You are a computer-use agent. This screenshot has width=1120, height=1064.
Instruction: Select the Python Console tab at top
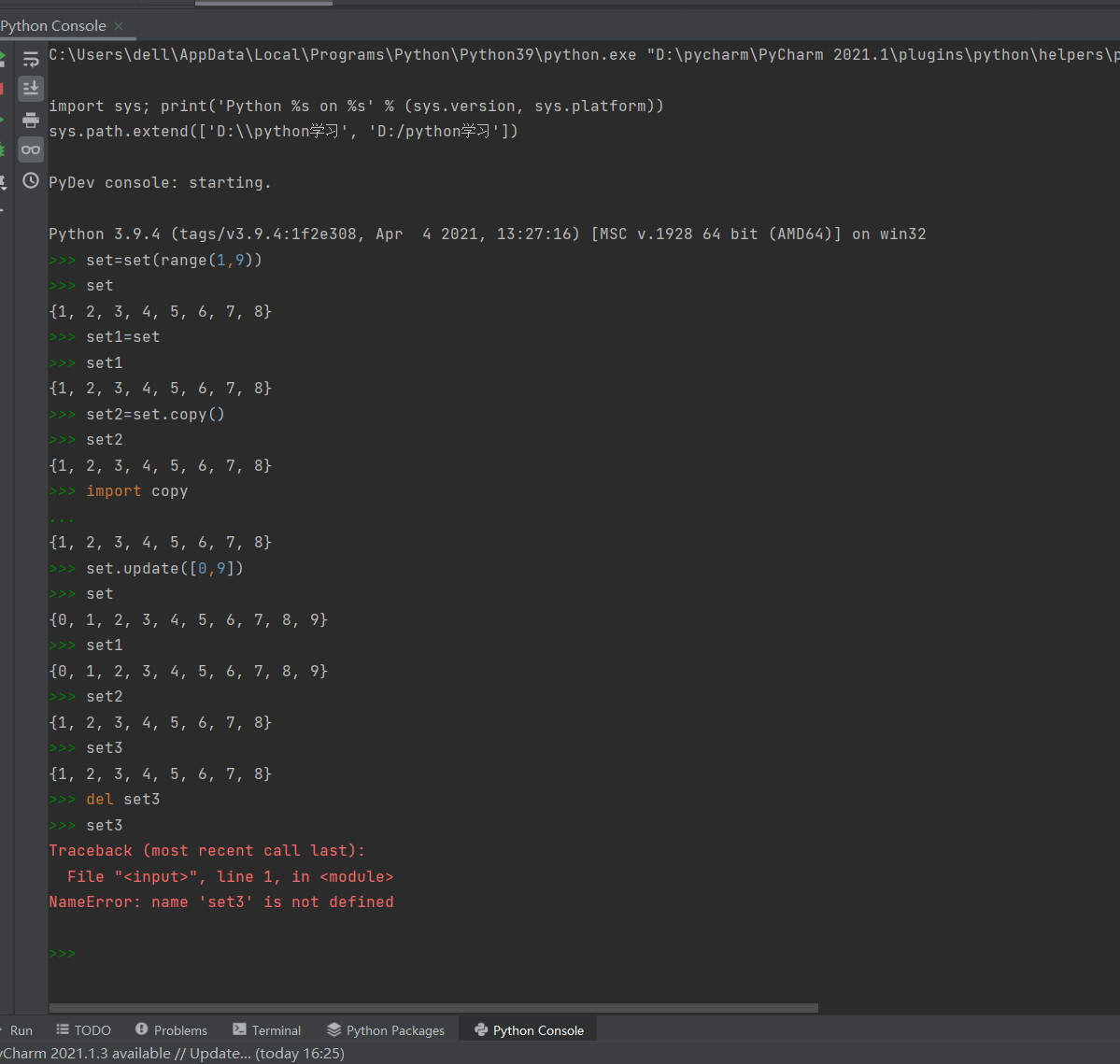pos(53,26)
